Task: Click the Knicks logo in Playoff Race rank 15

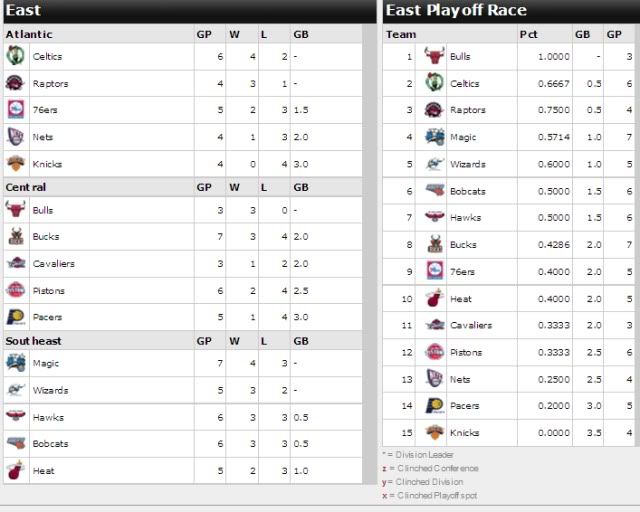Action: pos(434,432)
